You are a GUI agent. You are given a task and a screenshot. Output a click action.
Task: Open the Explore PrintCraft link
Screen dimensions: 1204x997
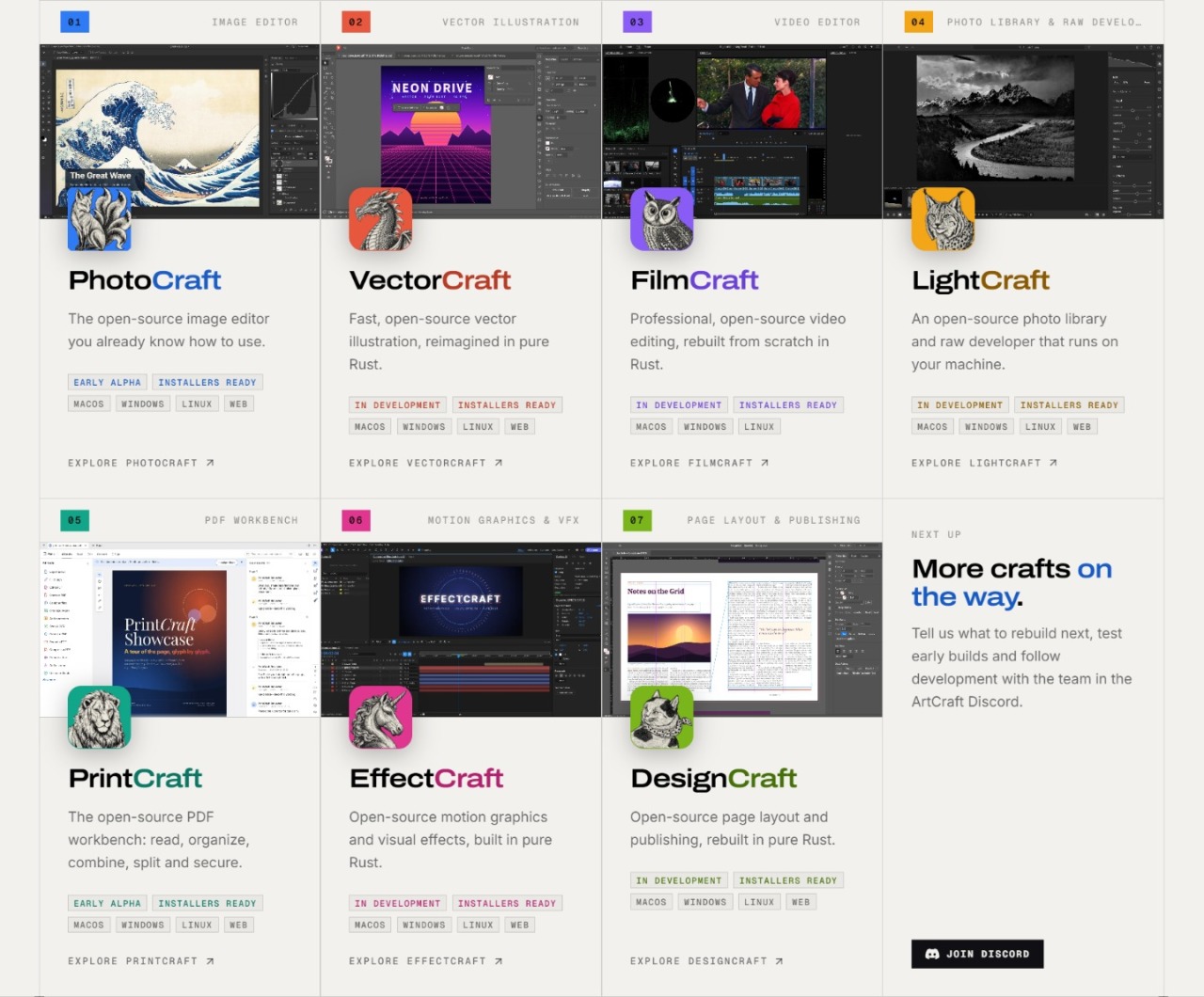pyautogui.click(x=141, y=961)
